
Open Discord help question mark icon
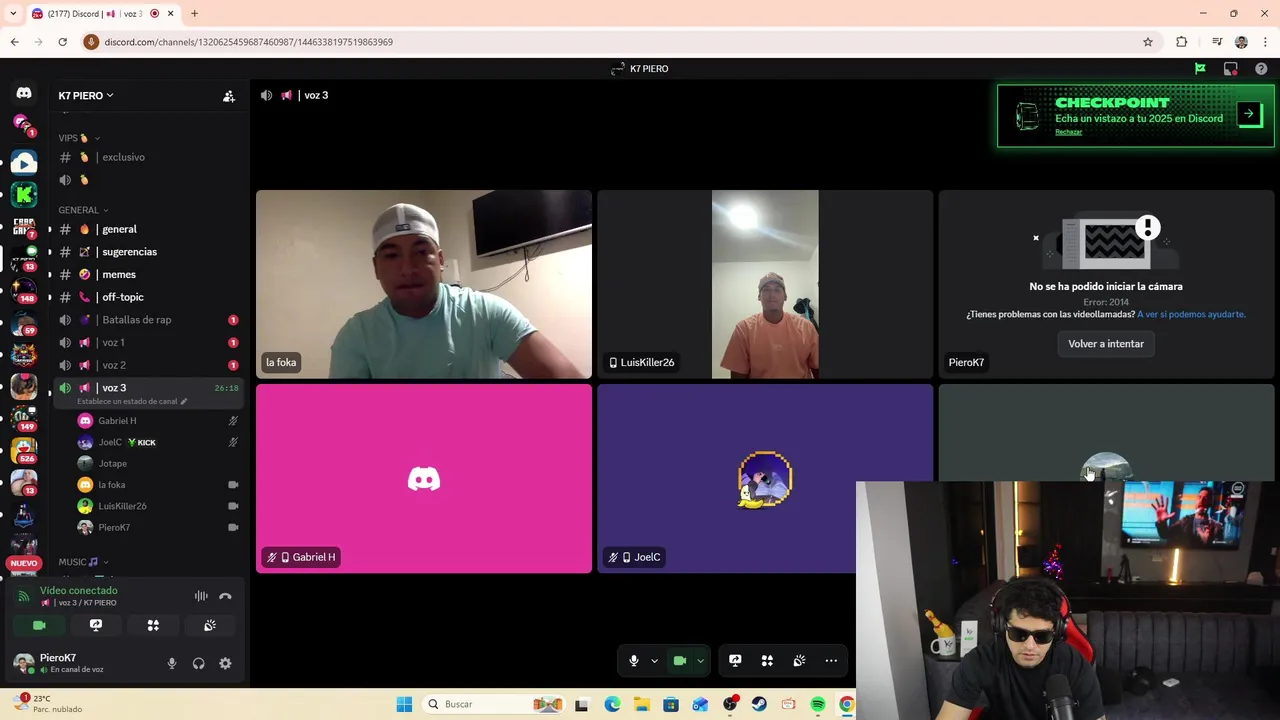(x=1261, y=69)
